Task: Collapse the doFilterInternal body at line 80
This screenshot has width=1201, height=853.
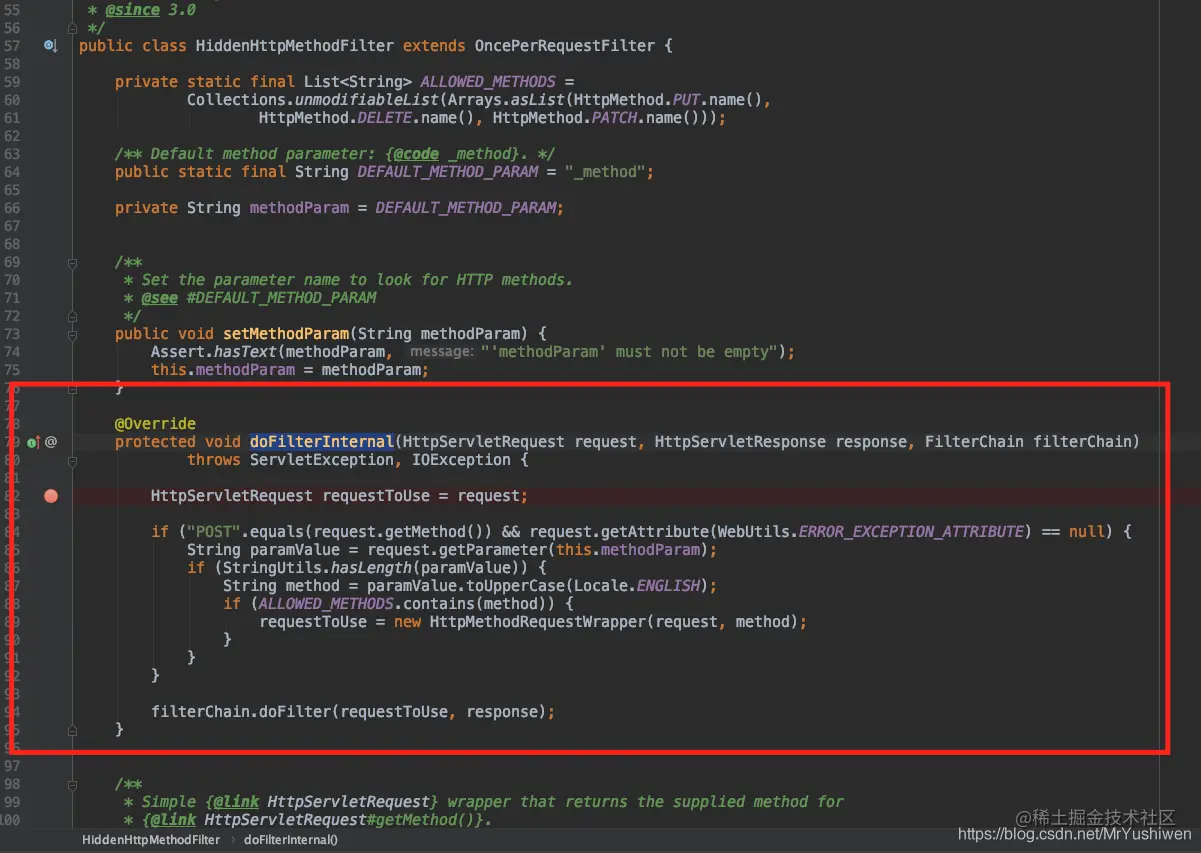Action: coord(72,460)
